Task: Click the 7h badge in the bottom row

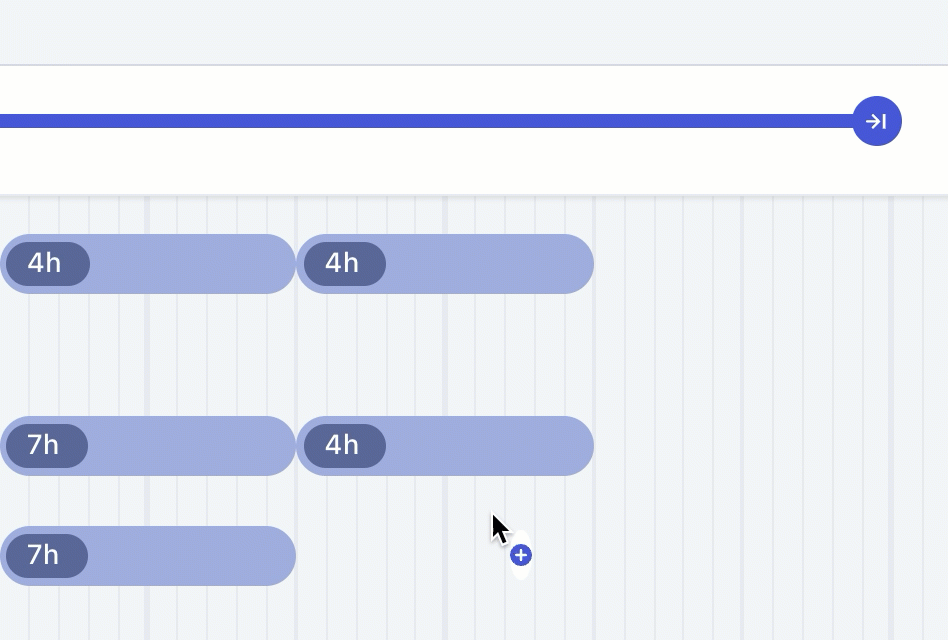Action: tap(45, 556)
